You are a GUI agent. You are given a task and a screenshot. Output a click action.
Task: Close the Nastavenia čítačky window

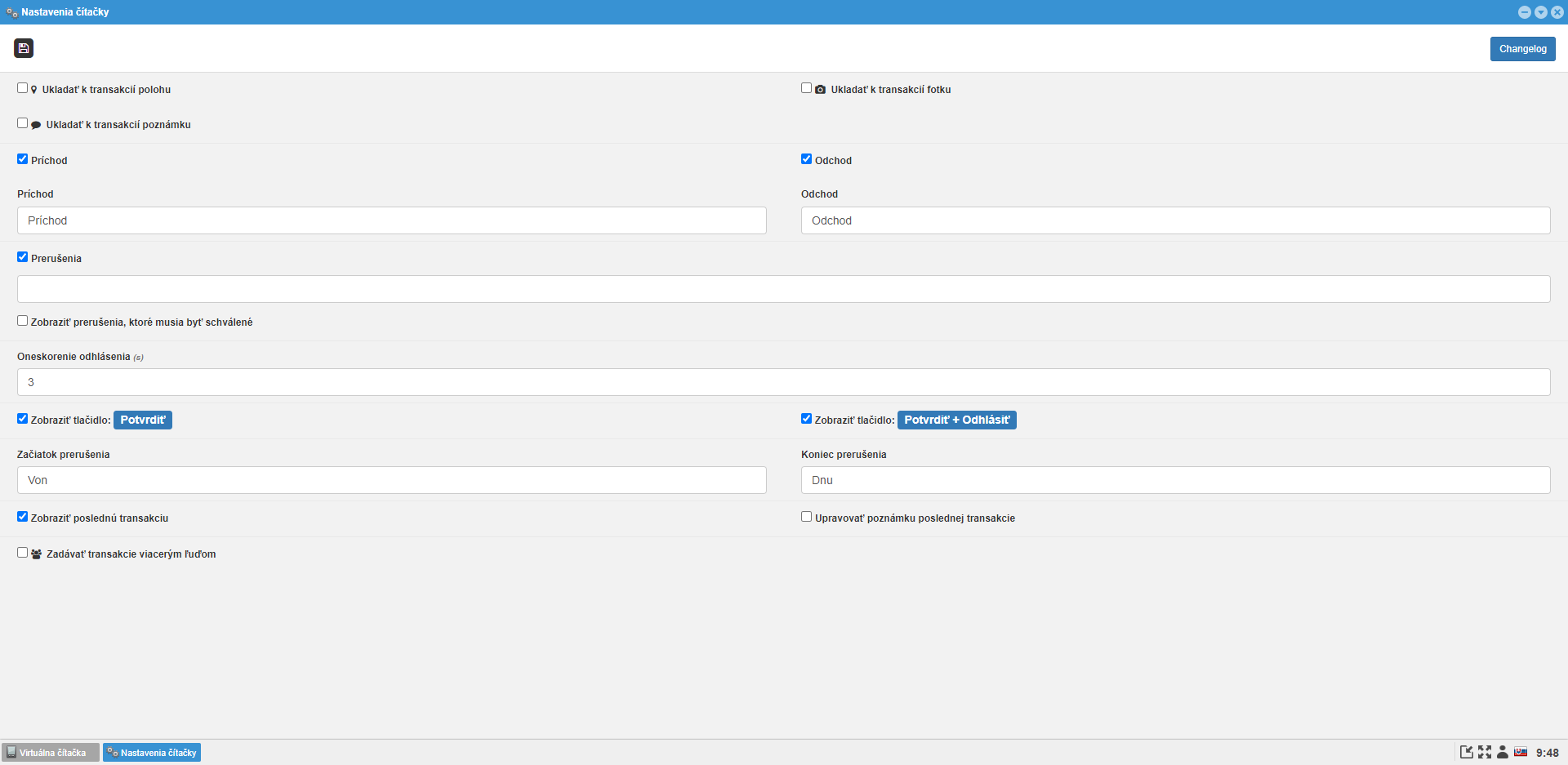(x=1557, y=12)
